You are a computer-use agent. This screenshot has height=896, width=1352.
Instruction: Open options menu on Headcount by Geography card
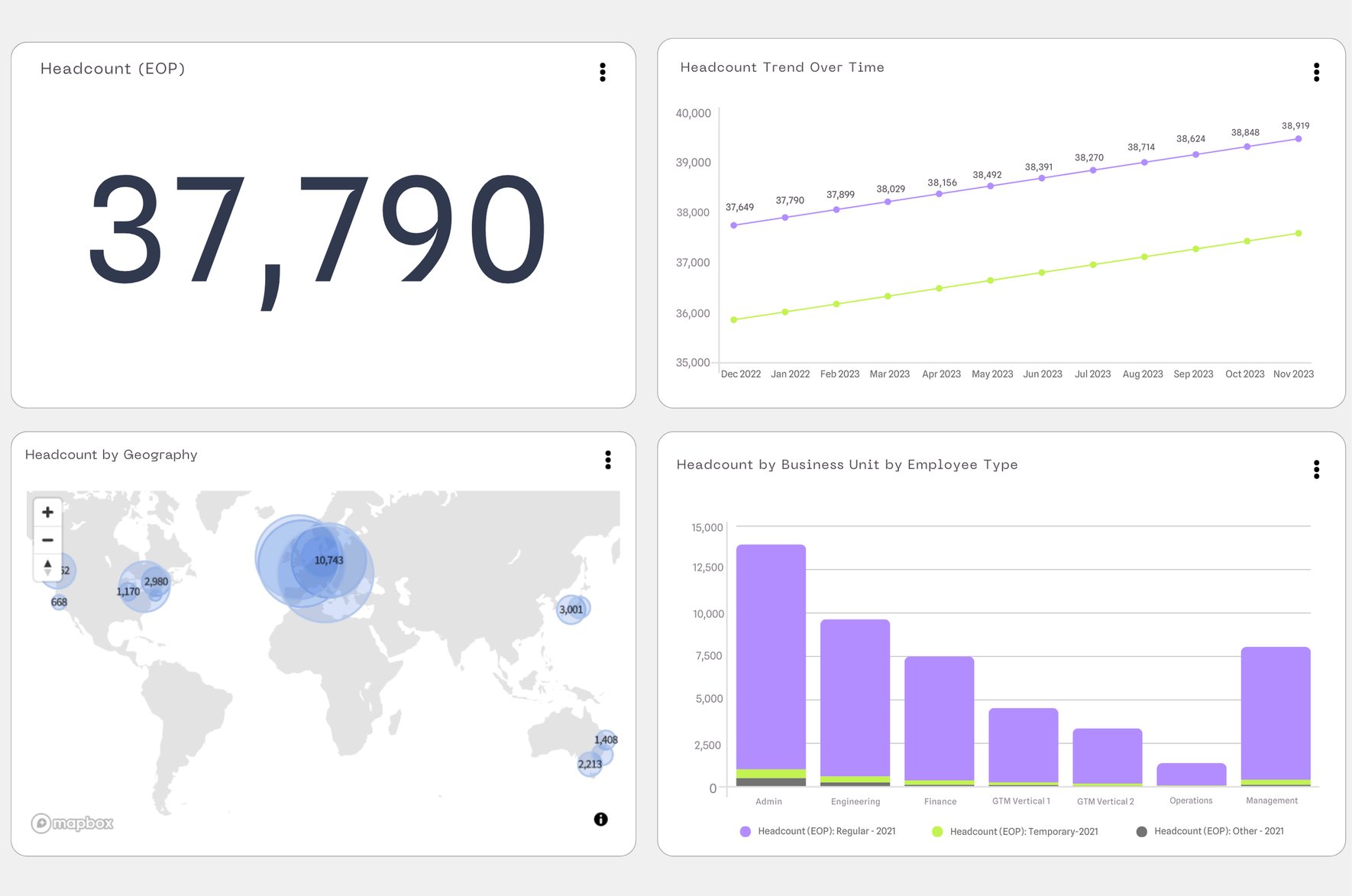[608, 460]
